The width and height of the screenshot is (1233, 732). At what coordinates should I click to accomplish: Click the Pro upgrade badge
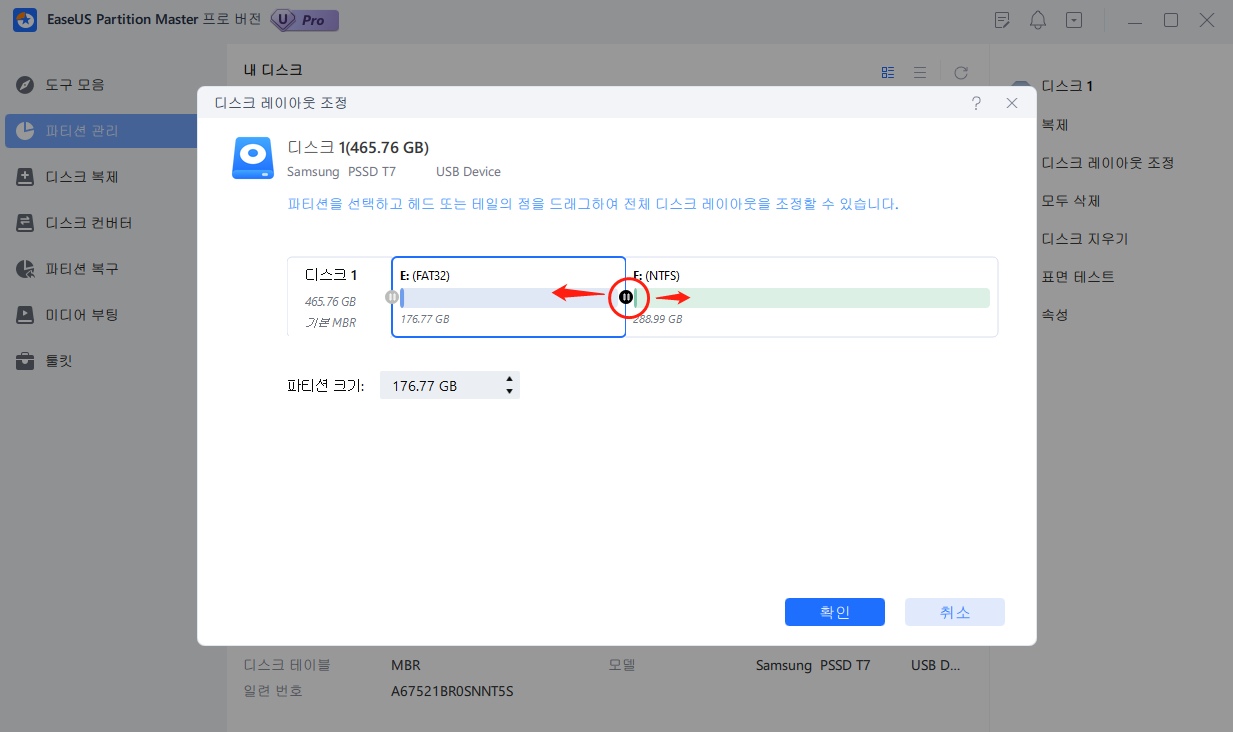click(x=305, y=20)
